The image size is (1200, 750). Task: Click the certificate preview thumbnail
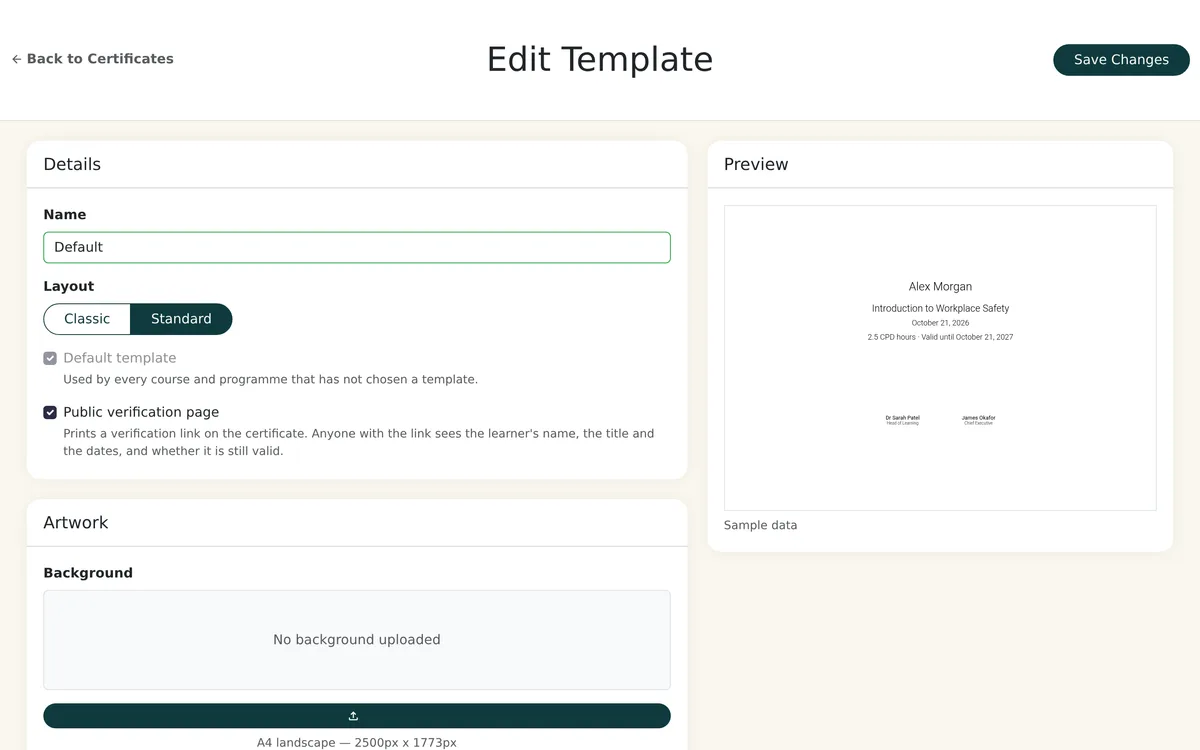point(940,358)
